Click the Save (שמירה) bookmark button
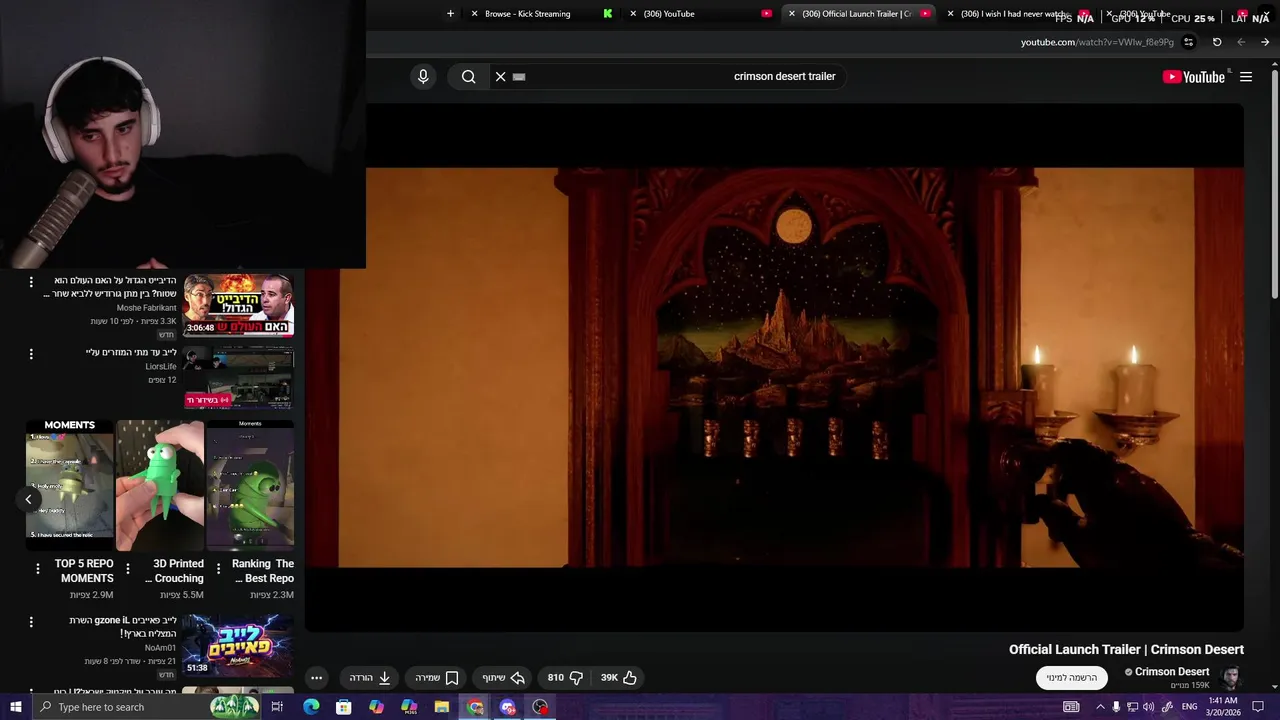This screenshot has height=720, width=1280. pyautogui.click(x=436, y=677)
